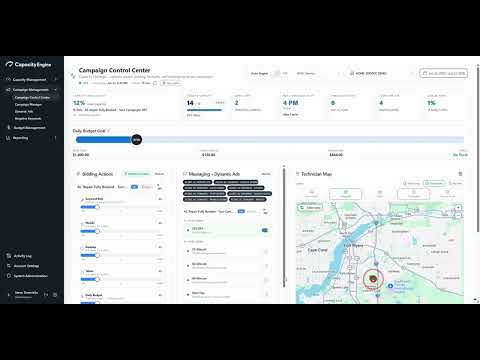Screen dimensions: 480x360
Task: Open the date range picker
Action: click(x=443, y=73)
